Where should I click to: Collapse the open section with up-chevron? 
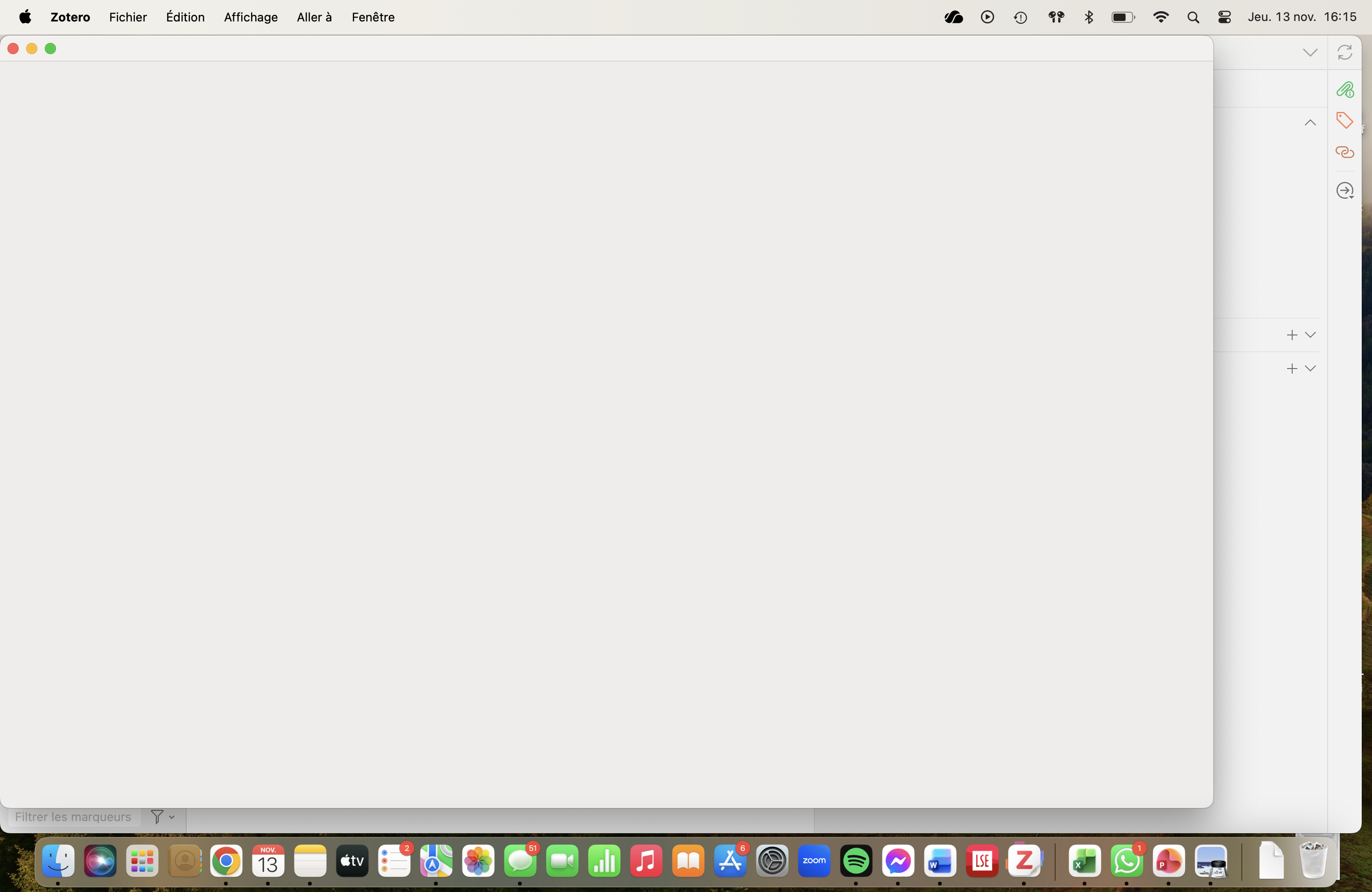(1310, 123)
